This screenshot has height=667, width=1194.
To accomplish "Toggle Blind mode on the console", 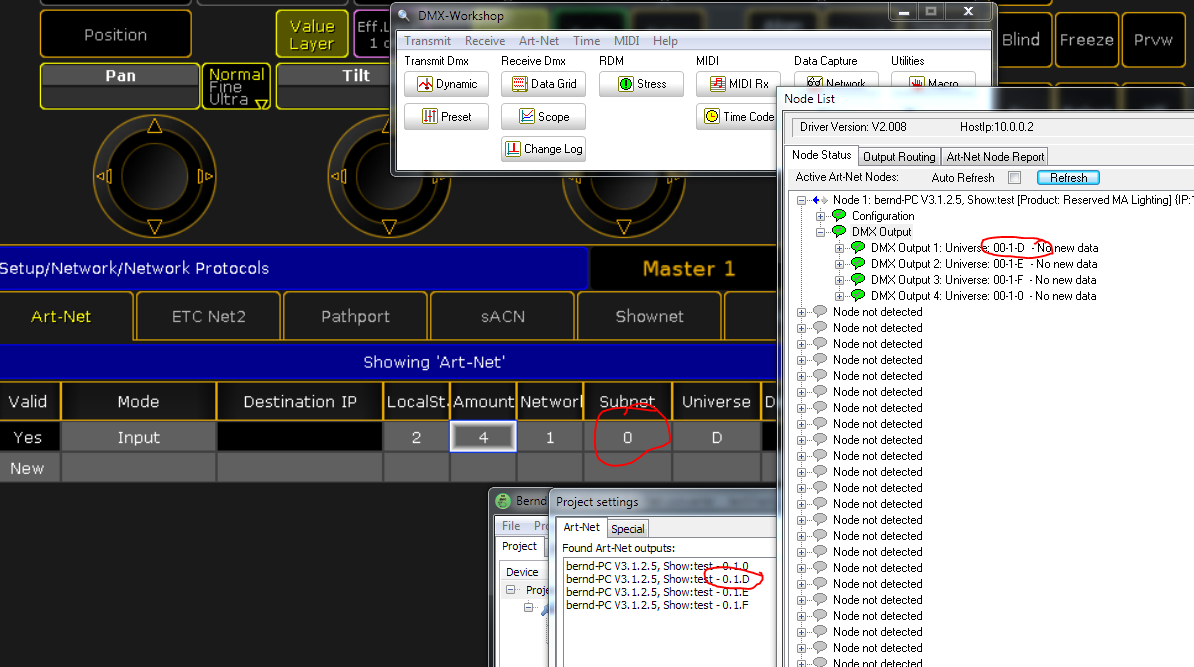I will click(1020, 40).
